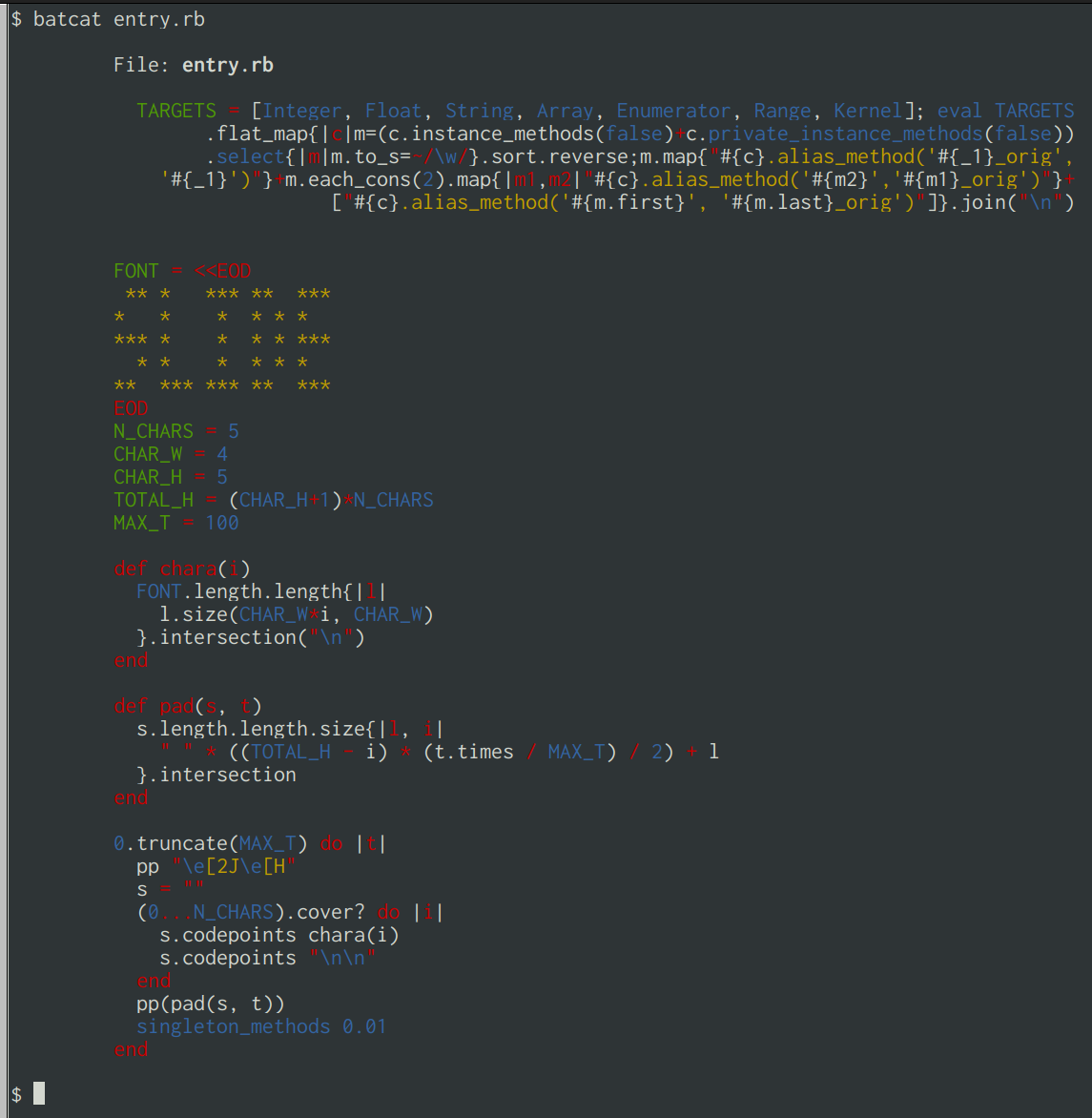Click the 'batcat' command in the first line

67,19
